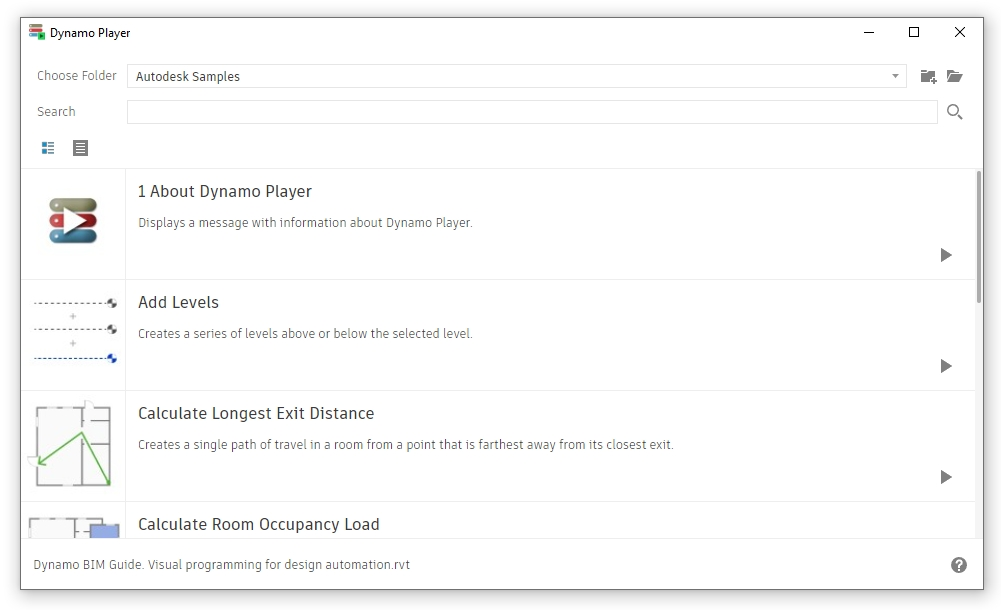Click the Dynamo Player title bar icon

[x=37, y=32]
